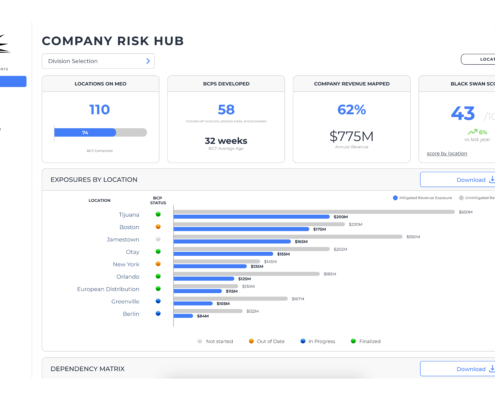Viewport: 495px width, 400px height.
Task: Click Greenville's gray $167M unmitigated bar
Action: 231,299
